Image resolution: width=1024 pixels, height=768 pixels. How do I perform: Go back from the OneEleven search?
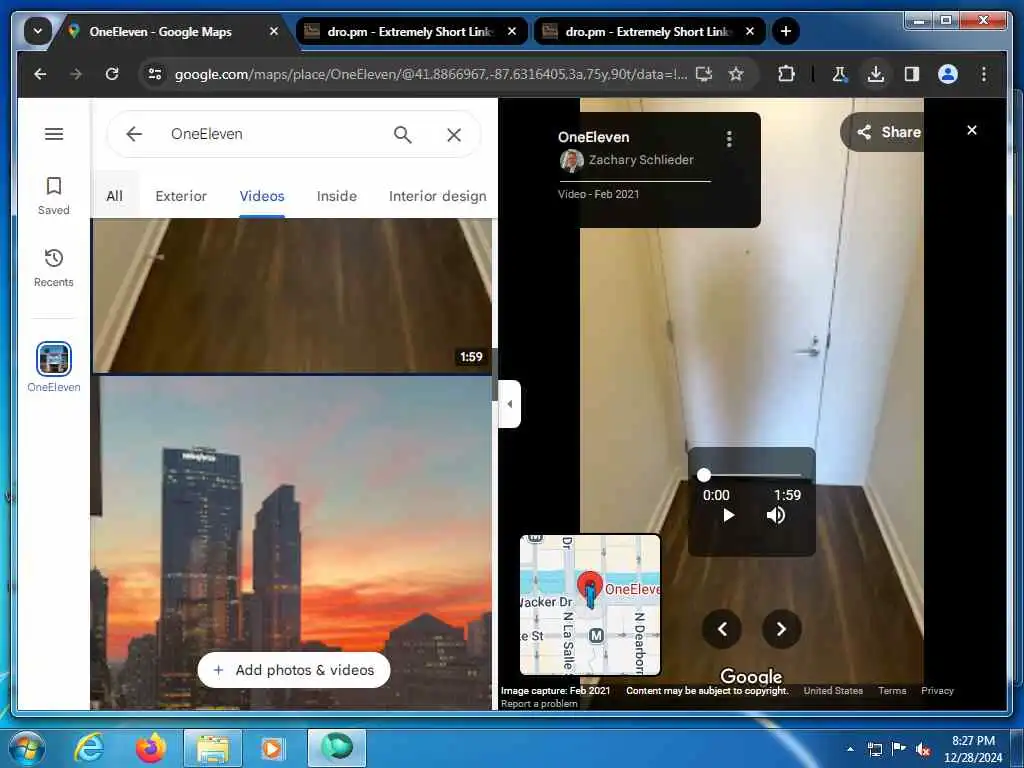134,134
